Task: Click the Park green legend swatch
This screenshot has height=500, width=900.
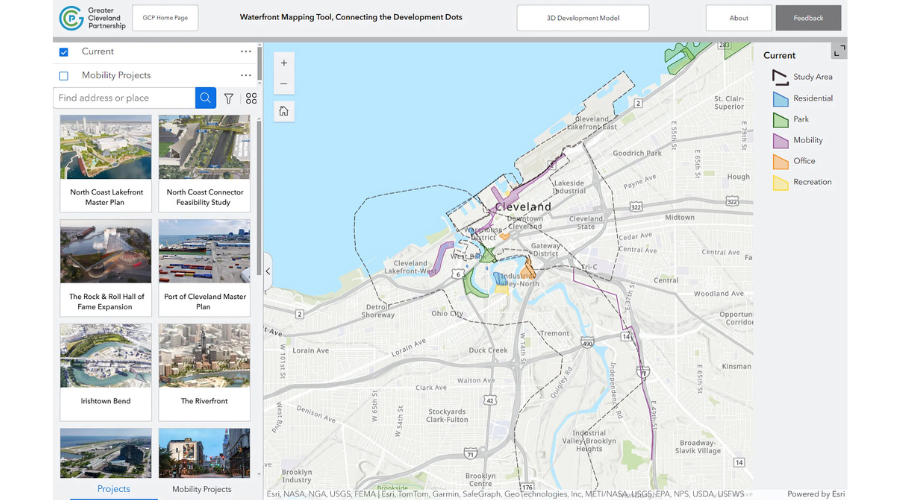Action: coord(781,119)
